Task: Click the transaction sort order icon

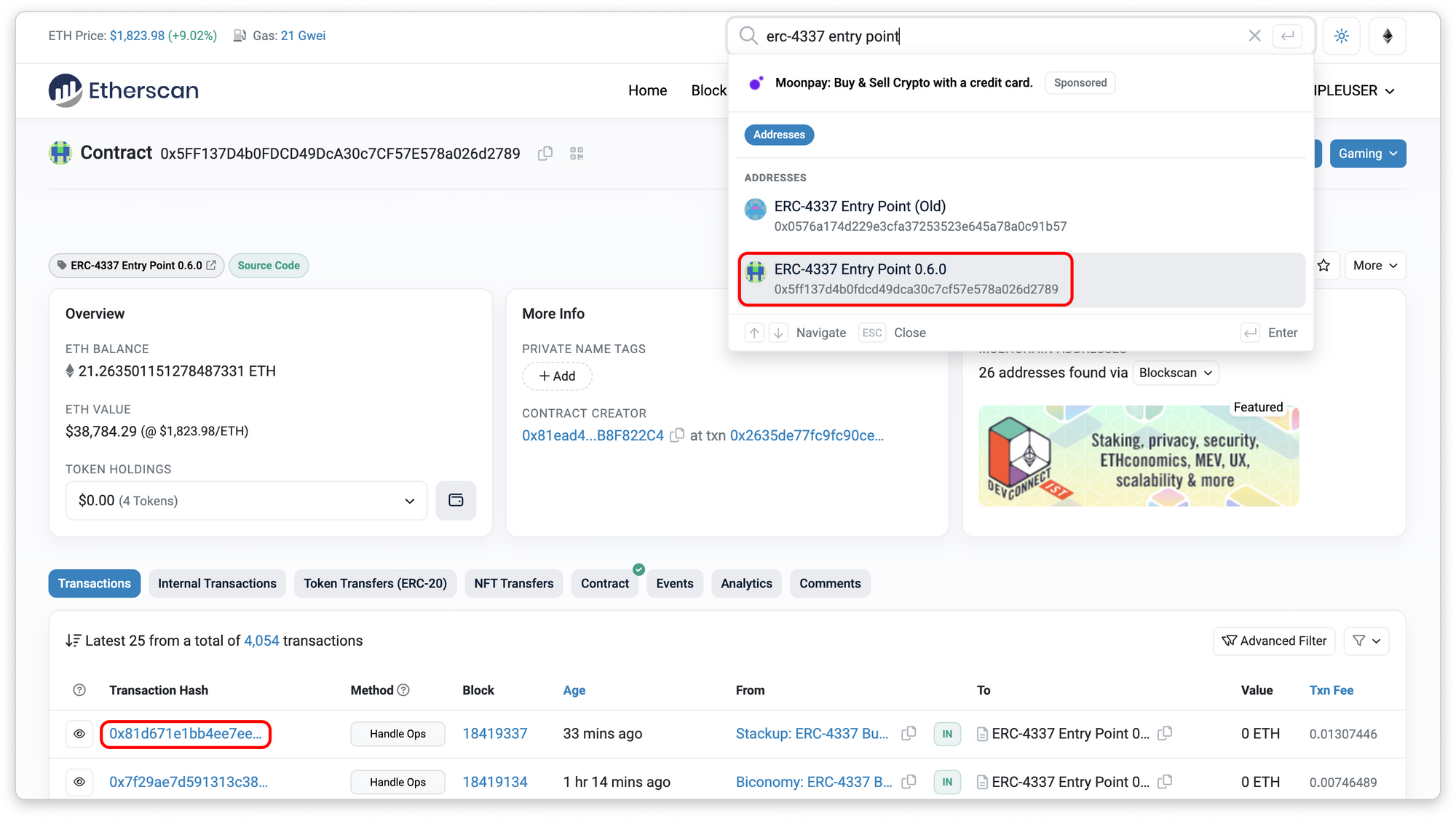Action: [73, 641]
